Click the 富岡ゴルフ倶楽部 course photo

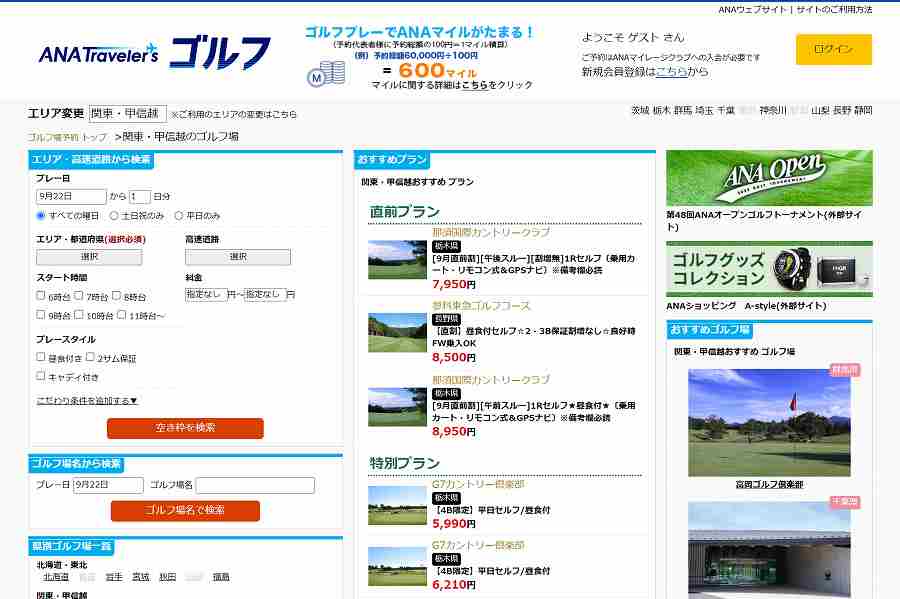click(x=769, y=423)
